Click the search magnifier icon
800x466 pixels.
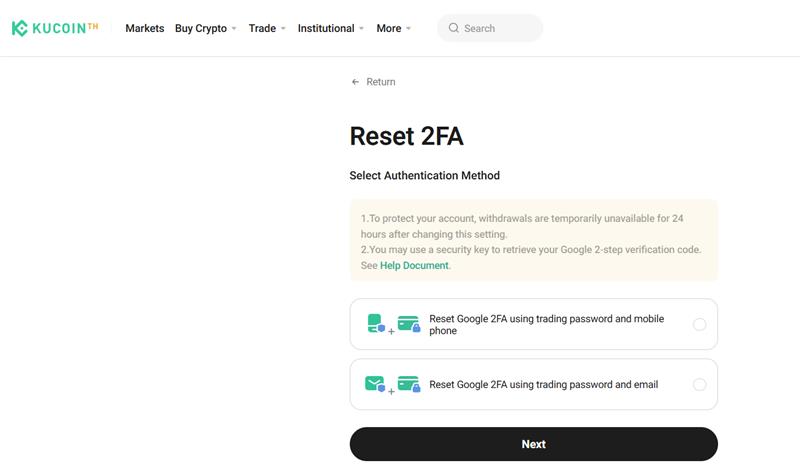(454, 28)
